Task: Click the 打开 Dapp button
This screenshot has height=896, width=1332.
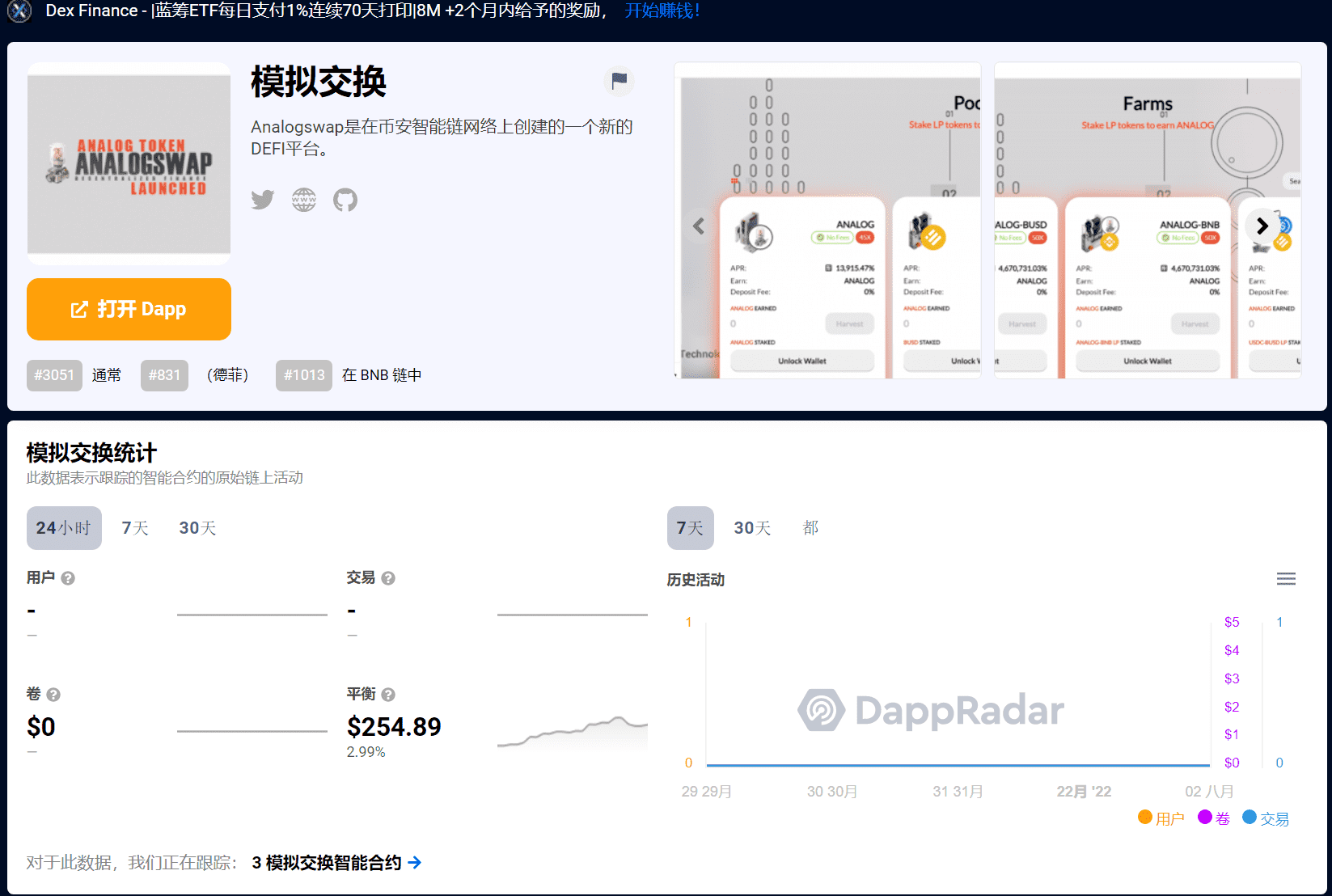Action: 129,309
